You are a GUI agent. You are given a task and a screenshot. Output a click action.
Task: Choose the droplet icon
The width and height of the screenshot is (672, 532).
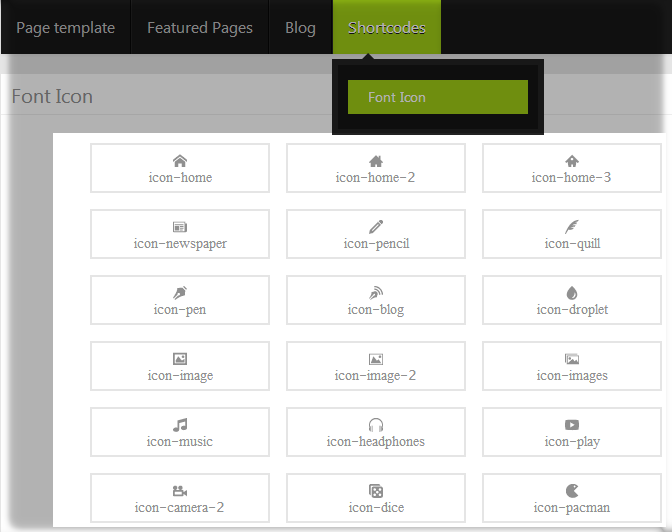point(572,293)
